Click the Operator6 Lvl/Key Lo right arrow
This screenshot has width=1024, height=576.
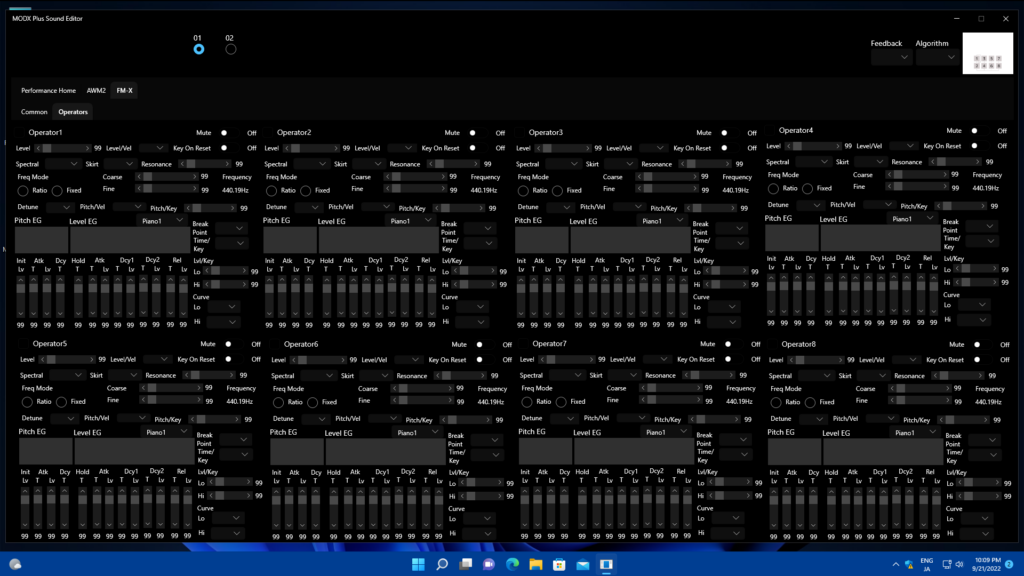[502, 483]
